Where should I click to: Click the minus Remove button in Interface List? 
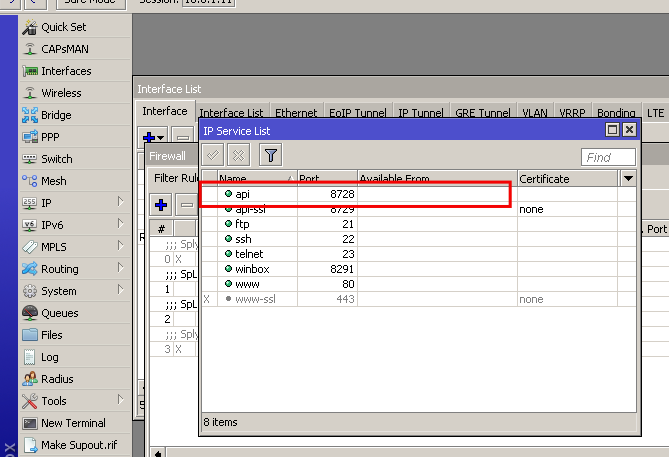point(184,137)
